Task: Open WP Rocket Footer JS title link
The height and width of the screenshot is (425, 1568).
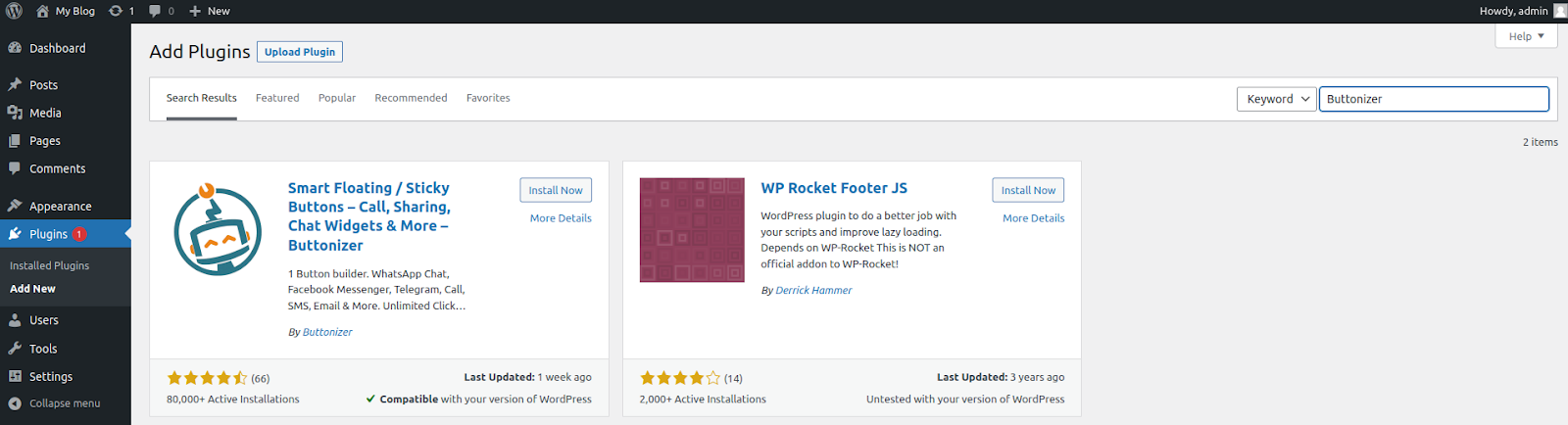Action: (834, 188)
